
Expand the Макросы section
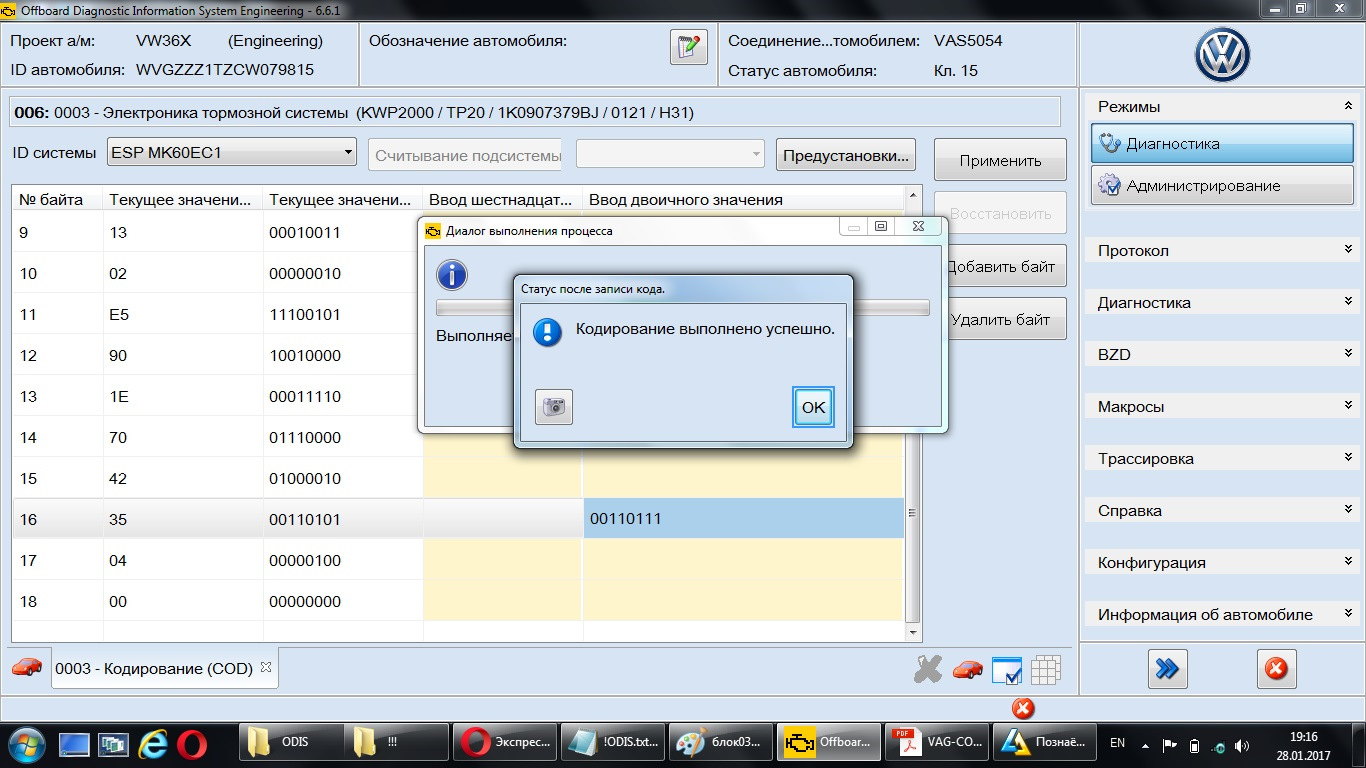click(1349, 406)
